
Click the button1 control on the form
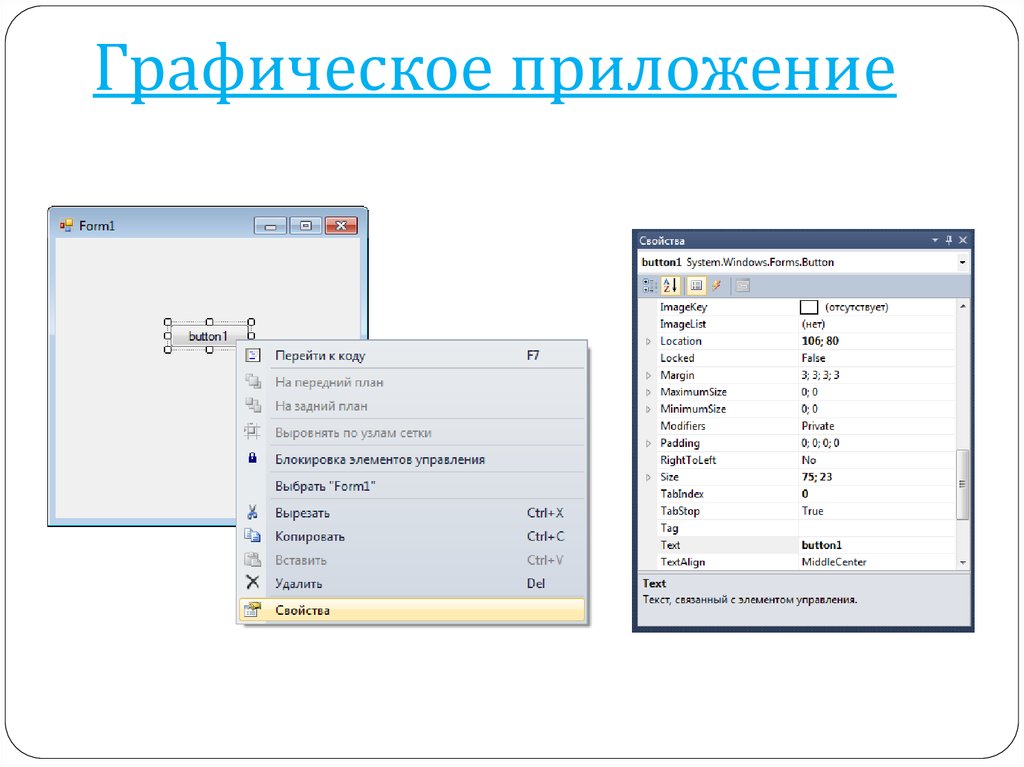(x=208, y=336)
